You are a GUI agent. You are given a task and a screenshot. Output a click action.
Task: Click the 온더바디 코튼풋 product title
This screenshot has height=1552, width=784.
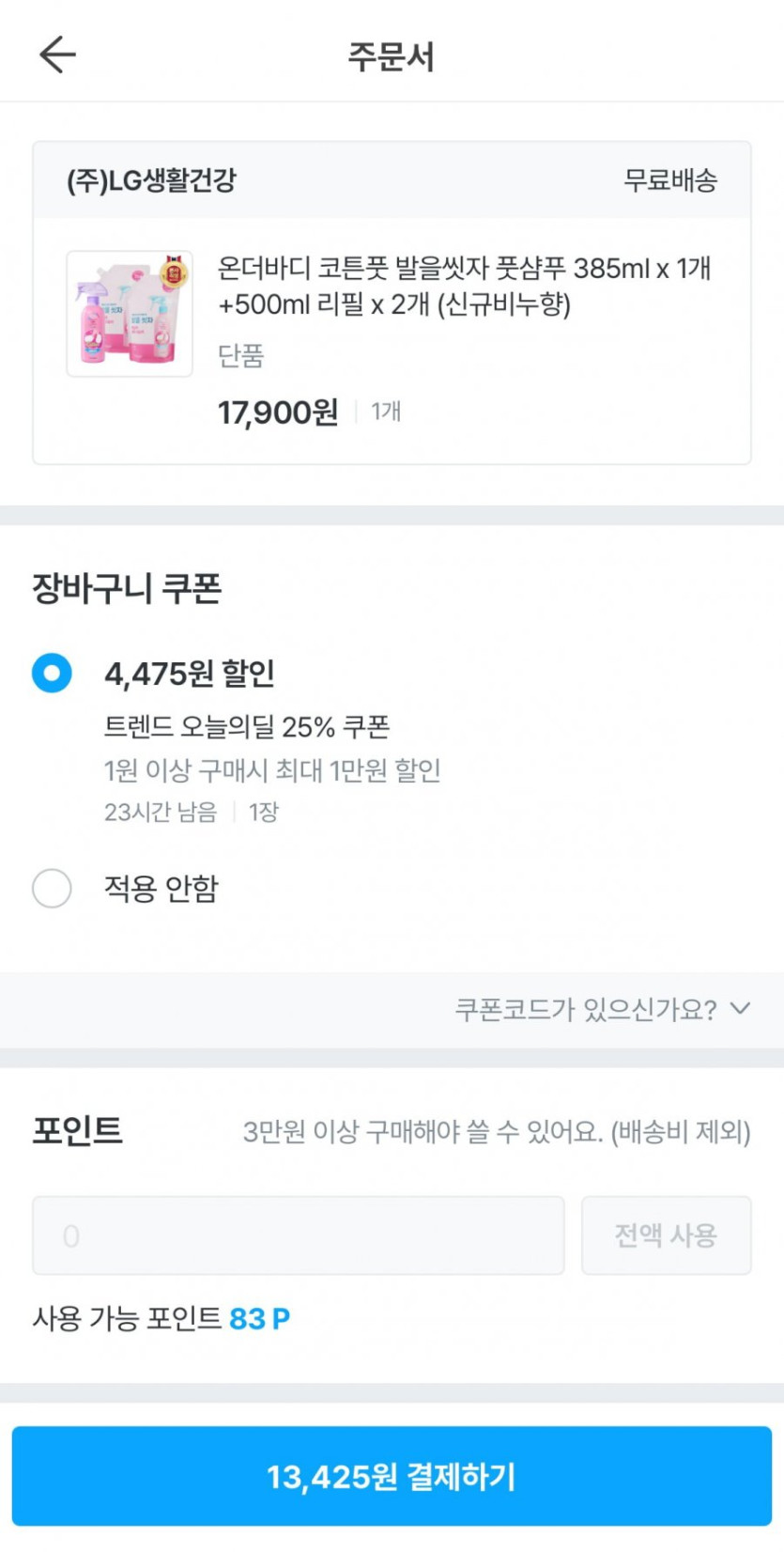tap(464, 286)
